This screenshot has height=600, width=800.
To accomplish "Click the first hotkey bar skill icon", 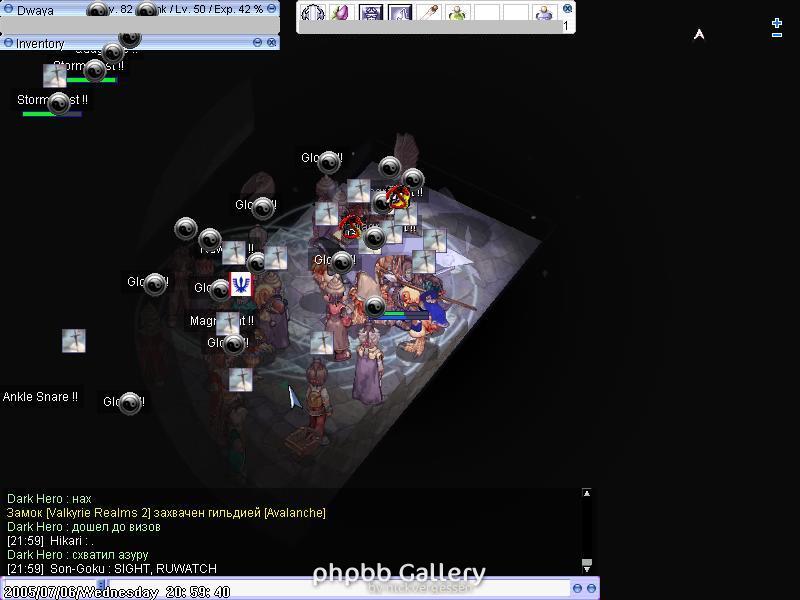I will point(313,14).
